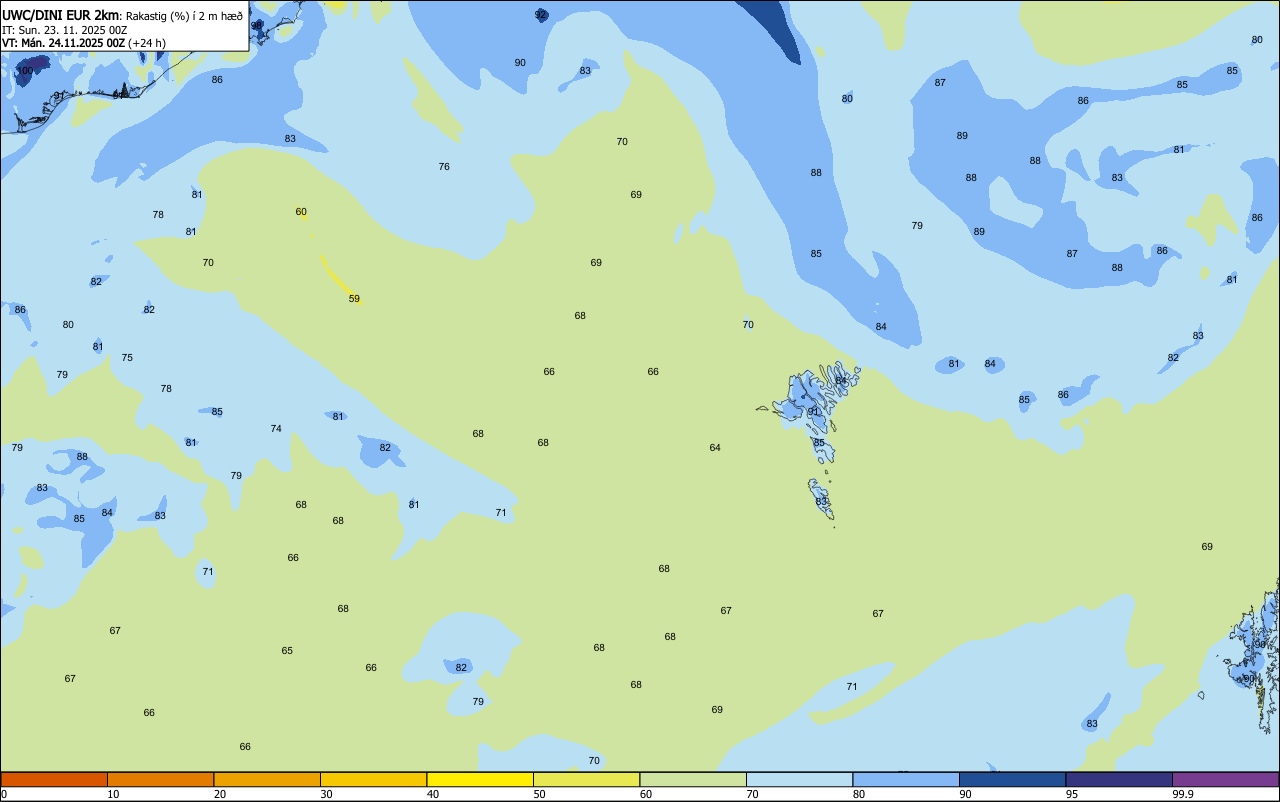1280x802 pixels.
Task: Choose the golden 30–40 legend swatch
Action: click(373, 779)
